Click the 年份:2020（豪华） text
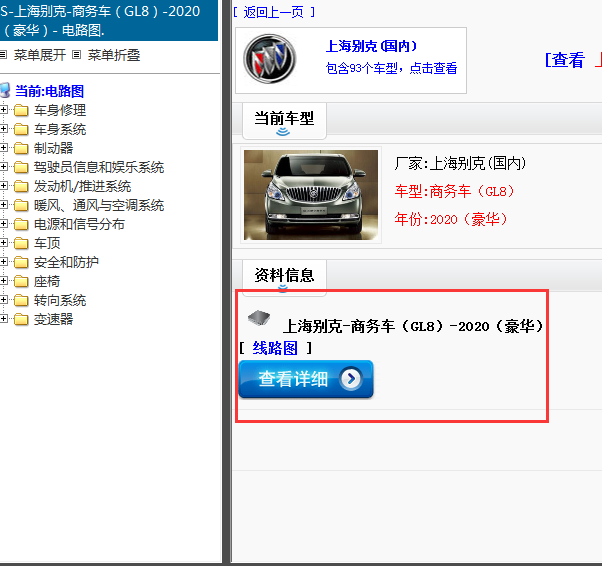This screenshot has height=566, width=602. coord(452,219)
